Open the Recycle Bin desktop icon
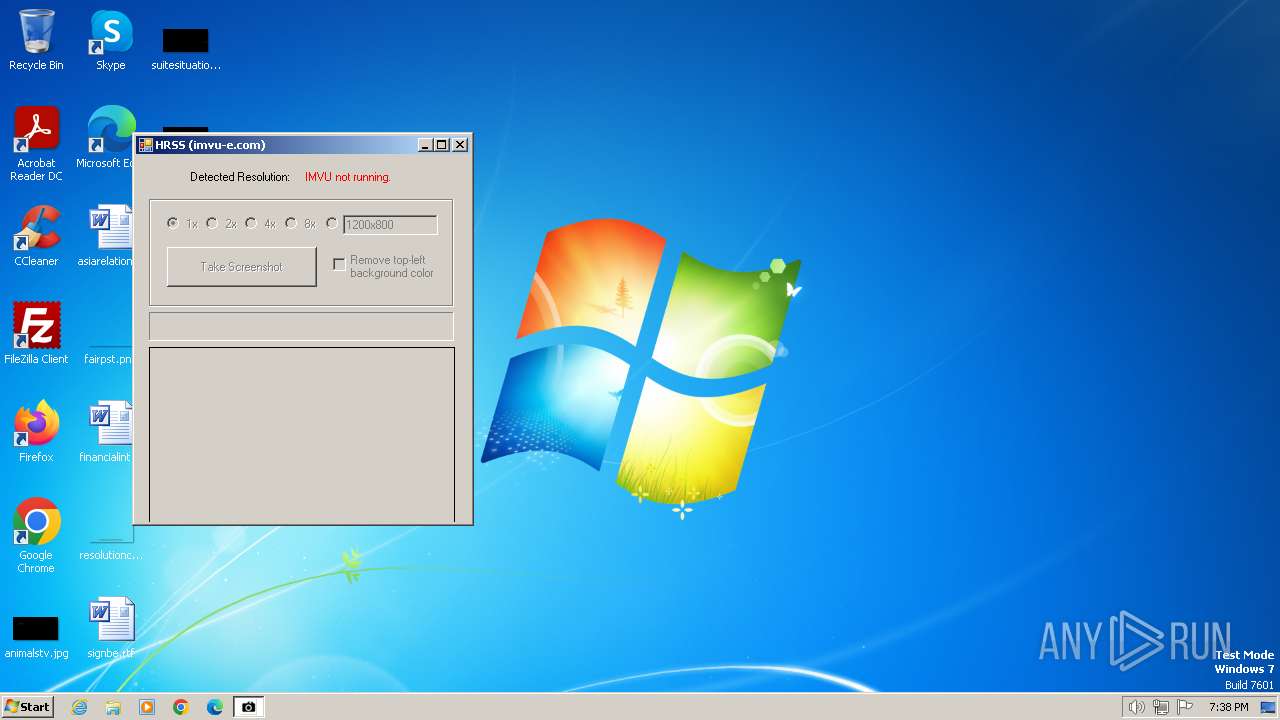 coord(36,40)
